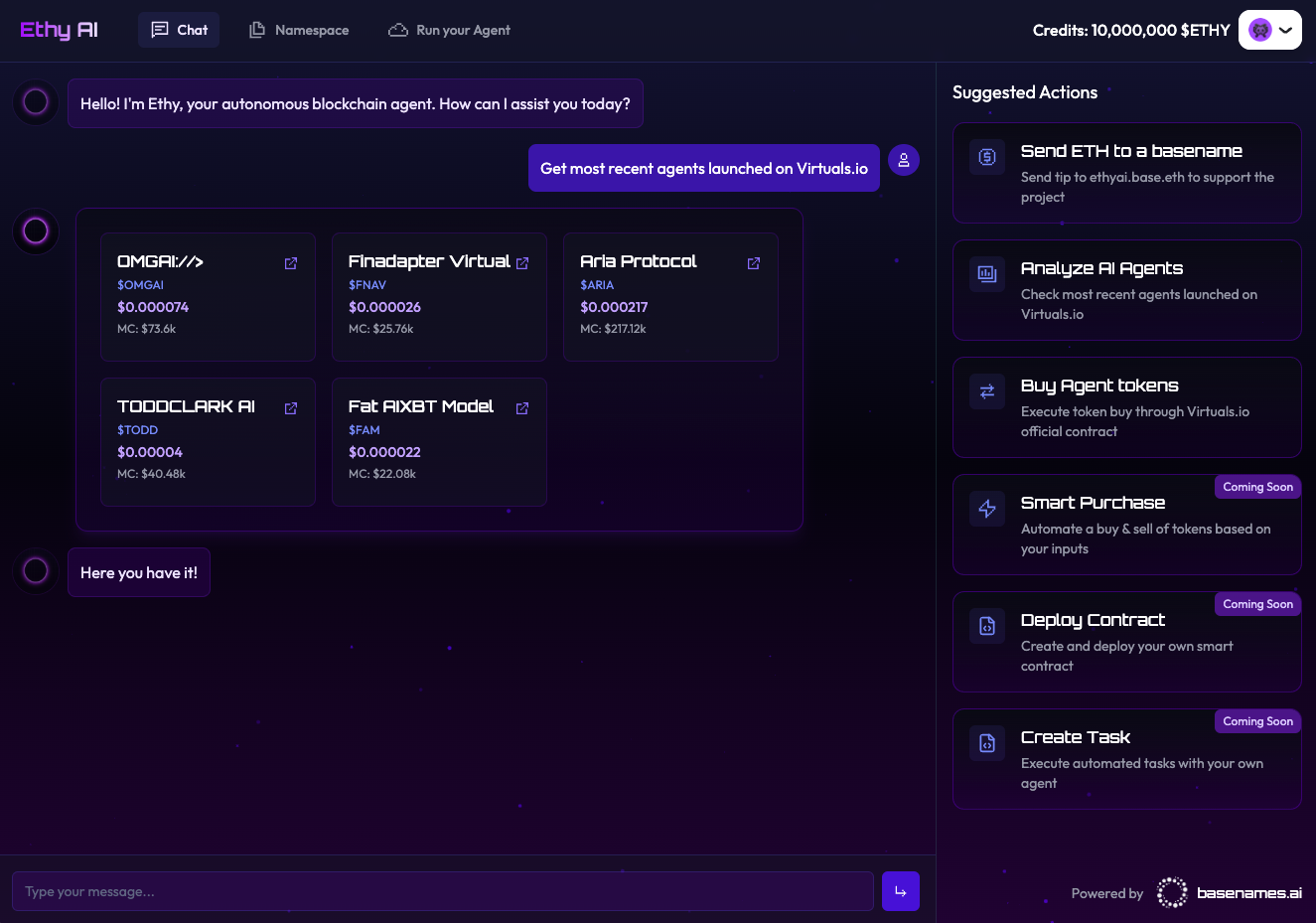Open the basenames.ai powered-by link
Screen dimensions: 1316x923
(1230, 893)
